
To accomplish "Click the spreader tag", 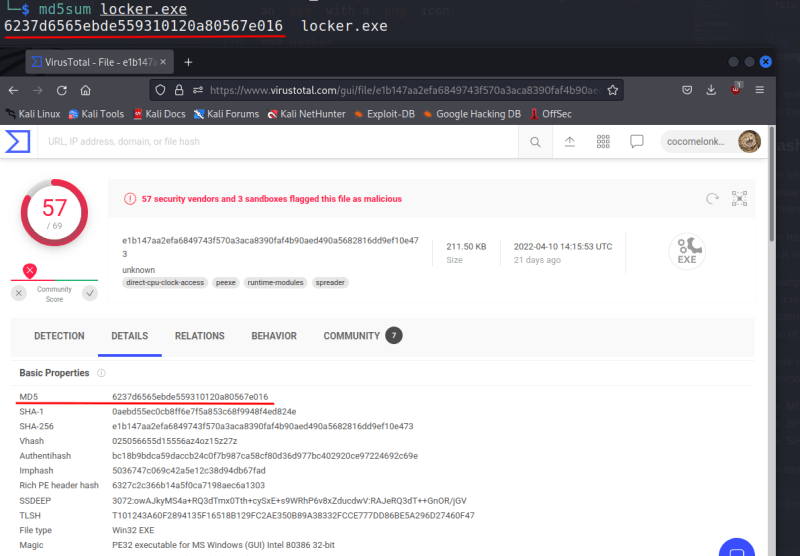I will coord(330,283).
